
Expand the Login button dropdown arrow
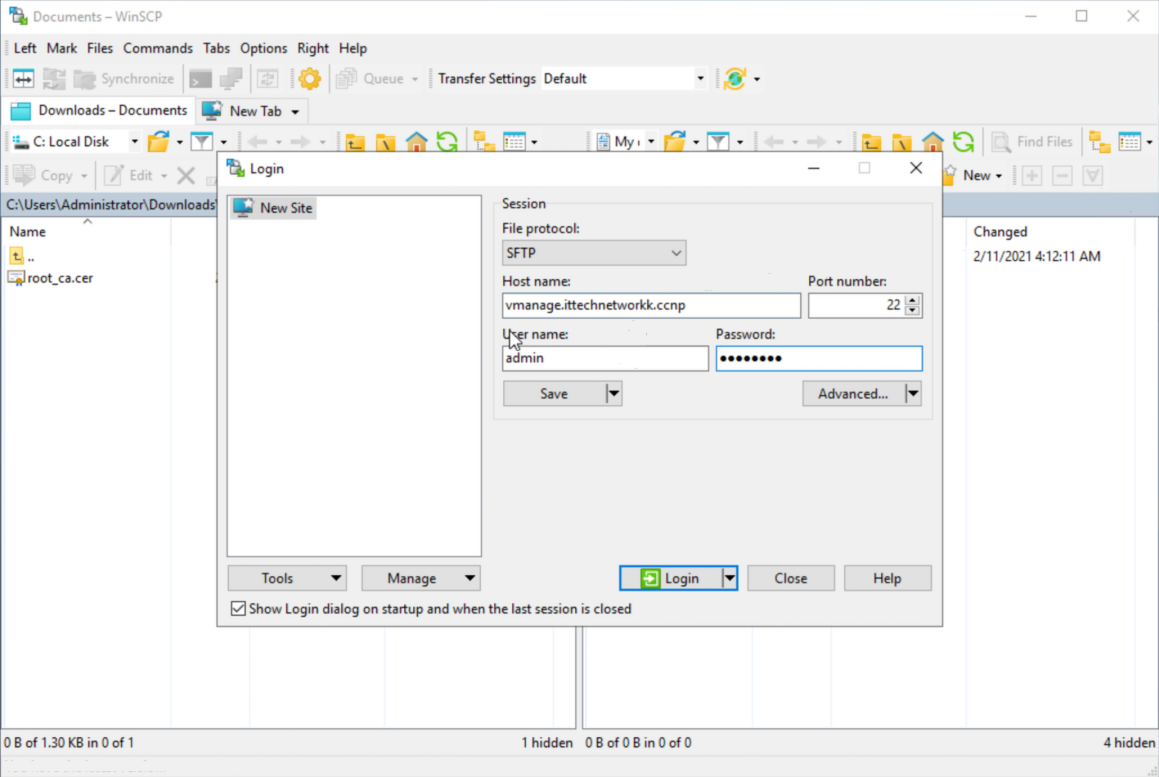point(730,578)
